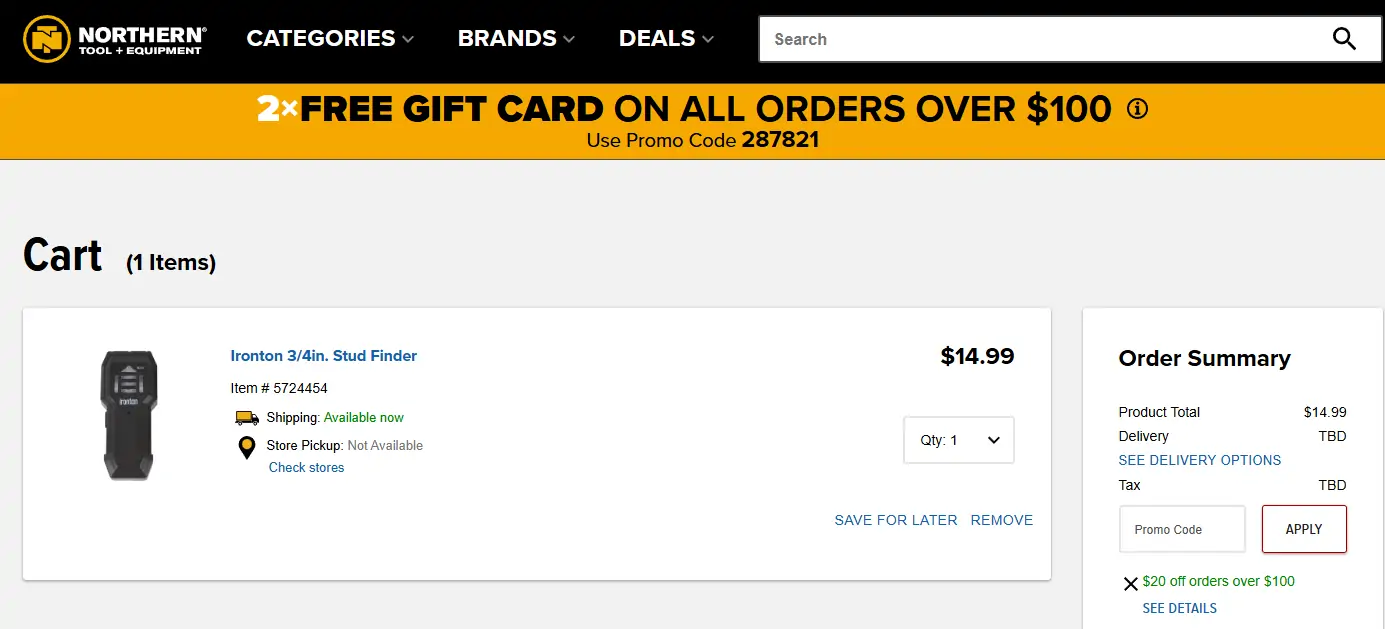Click the shipping truck icon
The image size is (1385, 629).
(x=247, y=418)
